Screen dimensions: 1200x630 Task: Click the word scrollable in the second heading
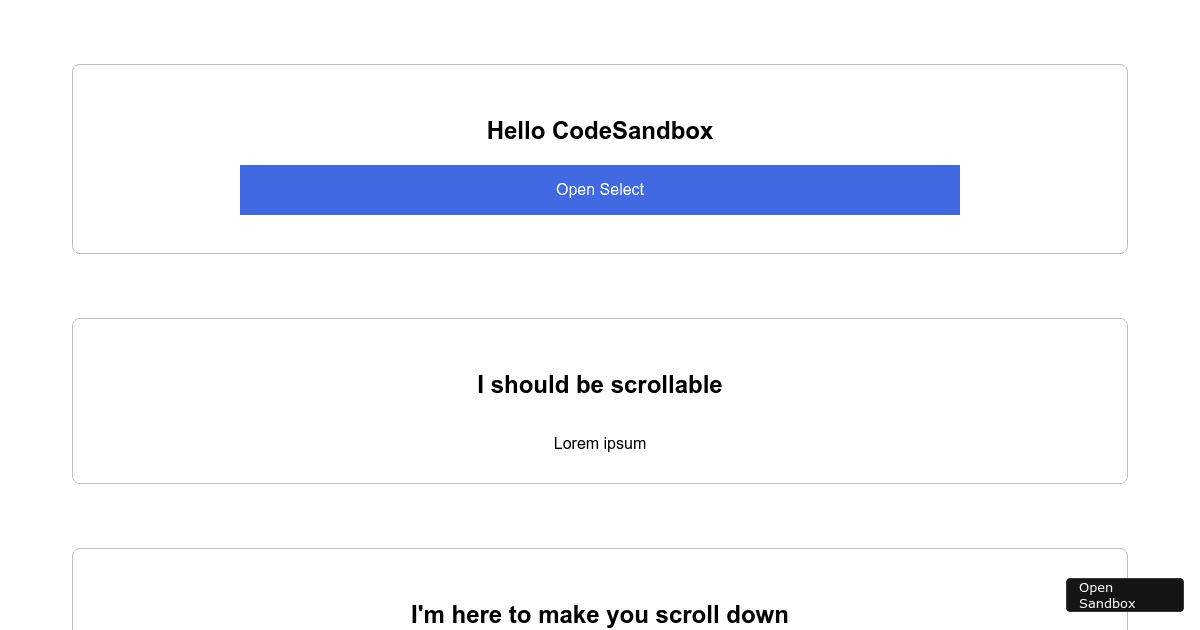(x=665, y=385)
